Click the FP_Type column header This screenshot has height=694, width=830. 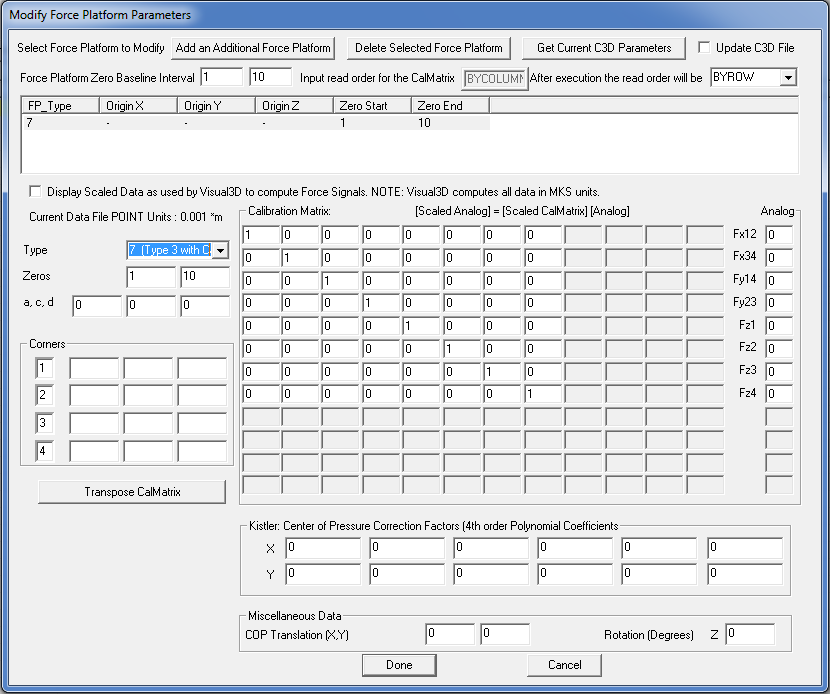point(60,106)
